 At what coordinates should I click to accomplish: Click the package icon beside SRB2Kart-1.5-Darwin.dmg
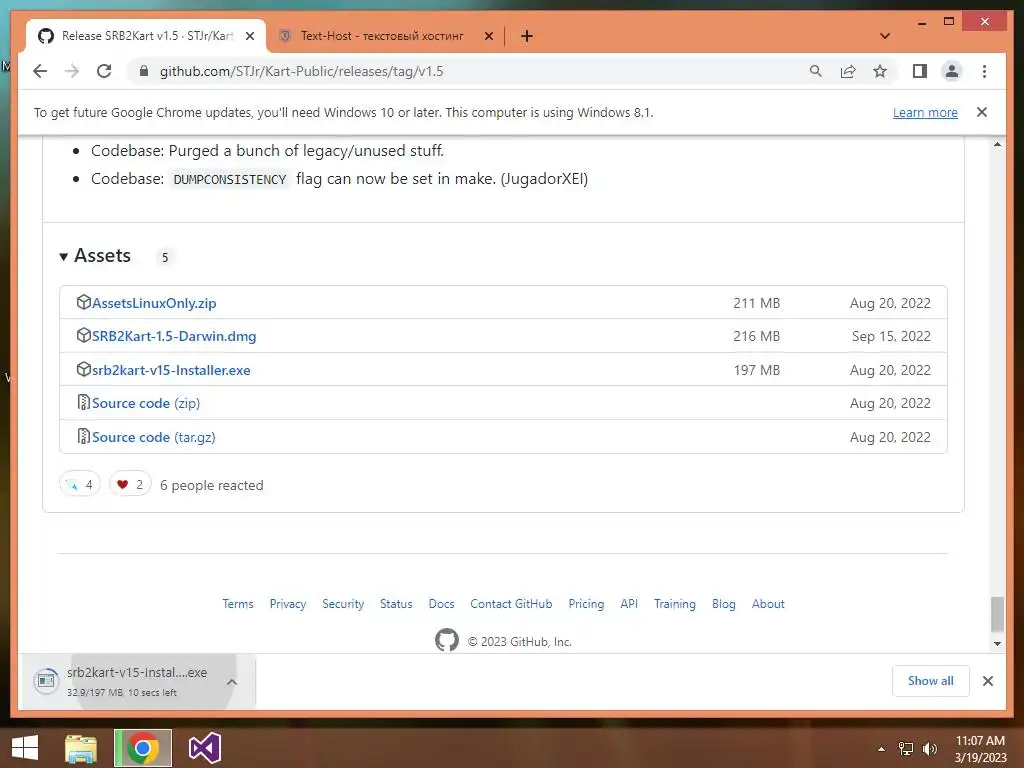point(84,335)
